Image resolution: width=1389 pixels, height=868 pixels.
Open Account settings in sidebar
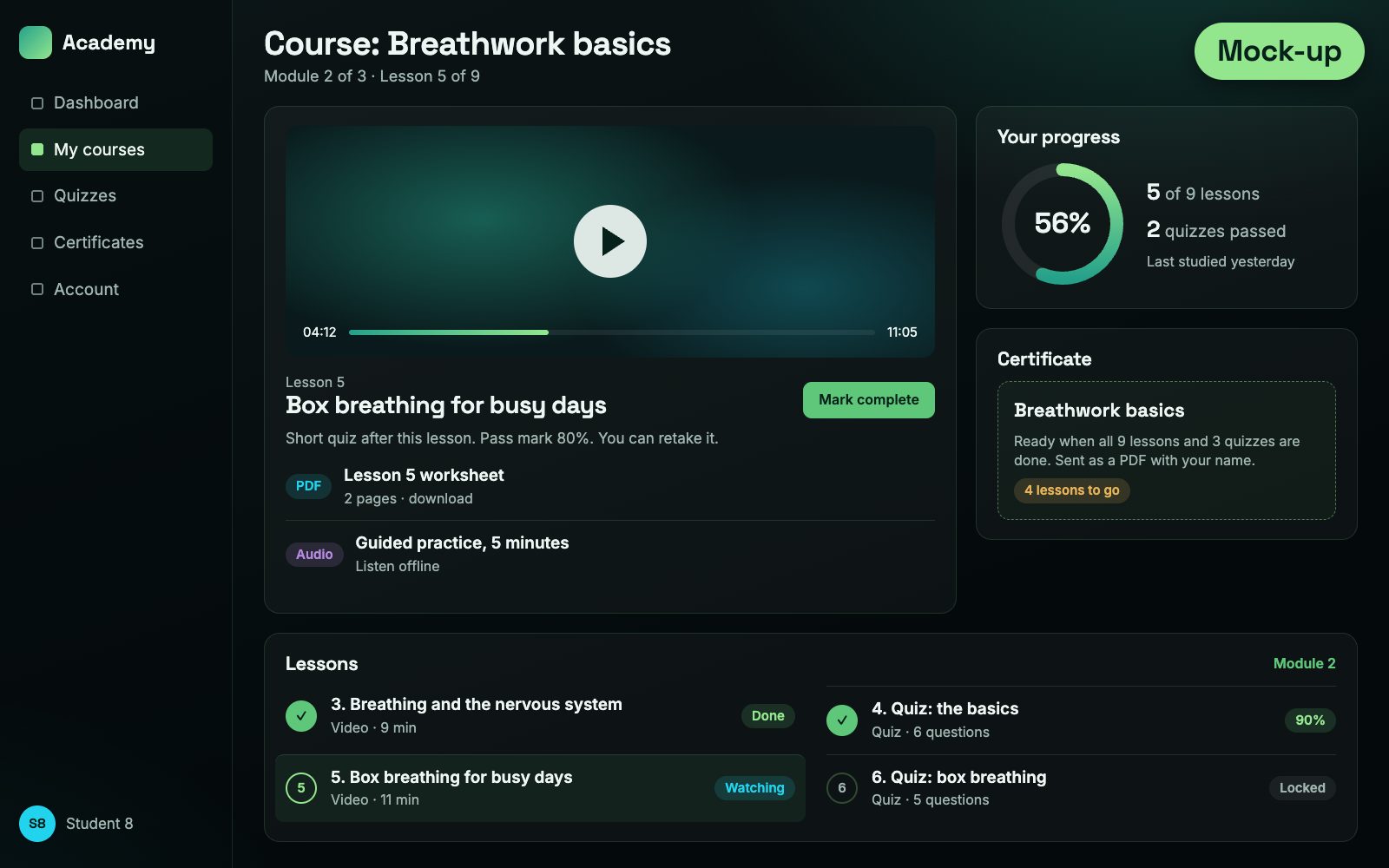(115, 289)
